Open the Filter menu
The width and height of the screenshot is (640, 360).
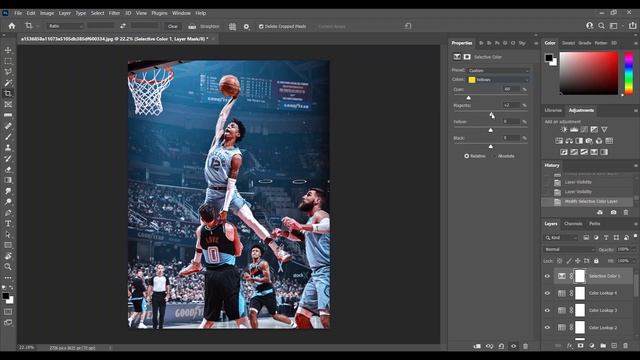tap(114, 13)
